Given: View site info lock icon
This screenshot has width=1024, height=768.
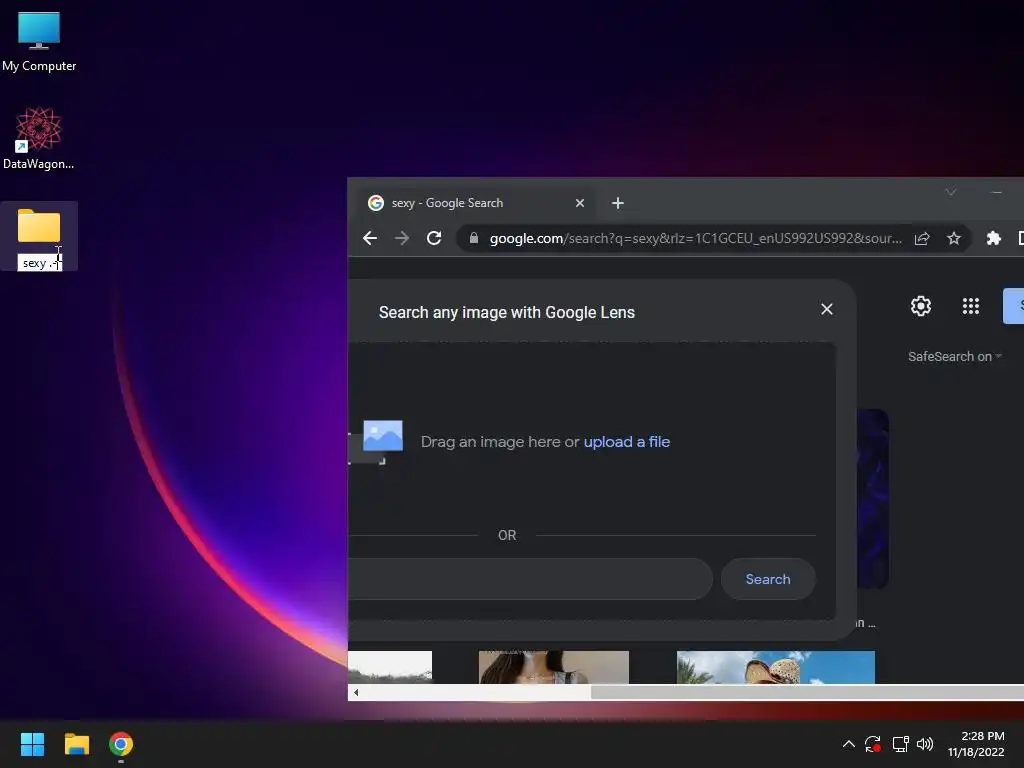Looking at the screenshot, I should [x=474, y=238].
